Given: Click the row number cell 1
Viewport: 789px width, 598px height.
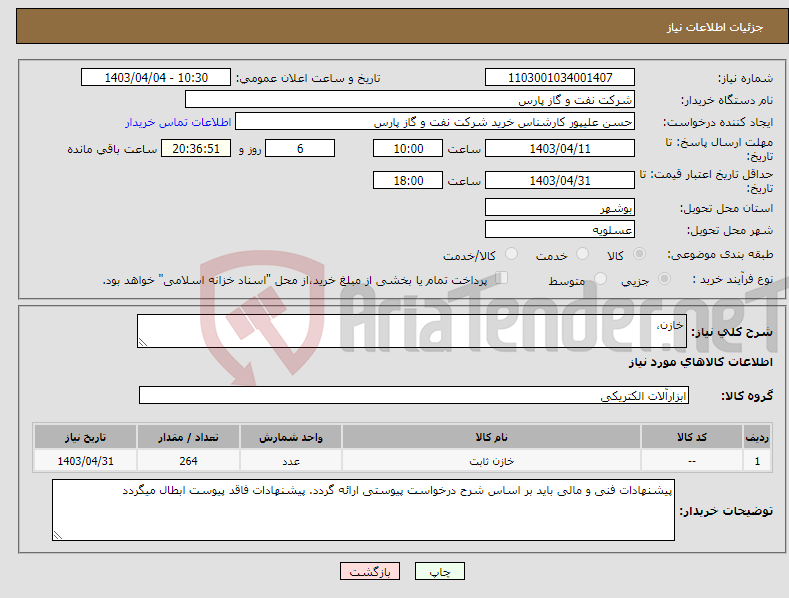Looking at the screenshot, I should pyautogui.click(x=757, y=461).
